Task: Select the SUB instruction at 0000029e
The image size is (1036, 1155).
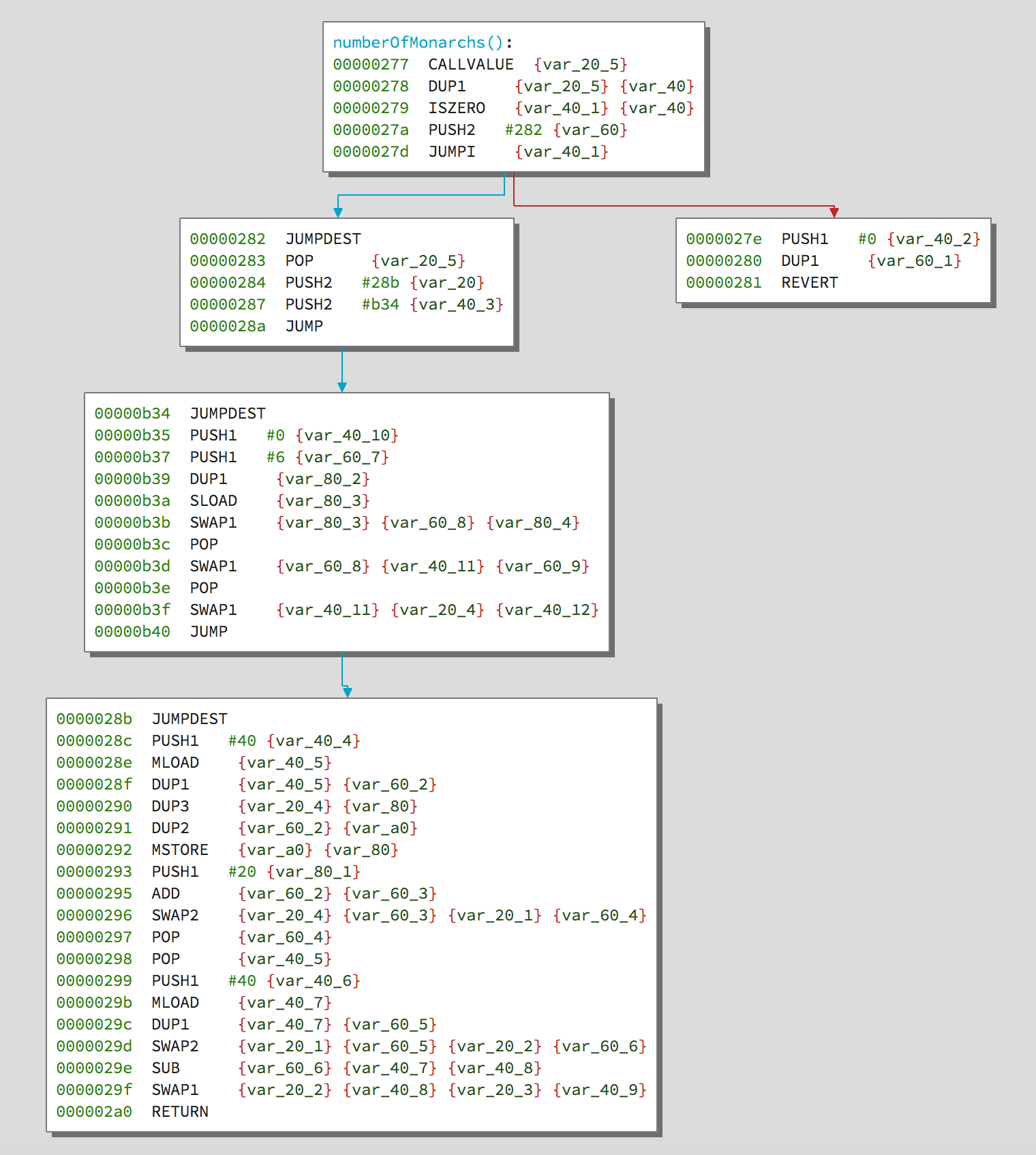Action: click(x=166, y=1068)
